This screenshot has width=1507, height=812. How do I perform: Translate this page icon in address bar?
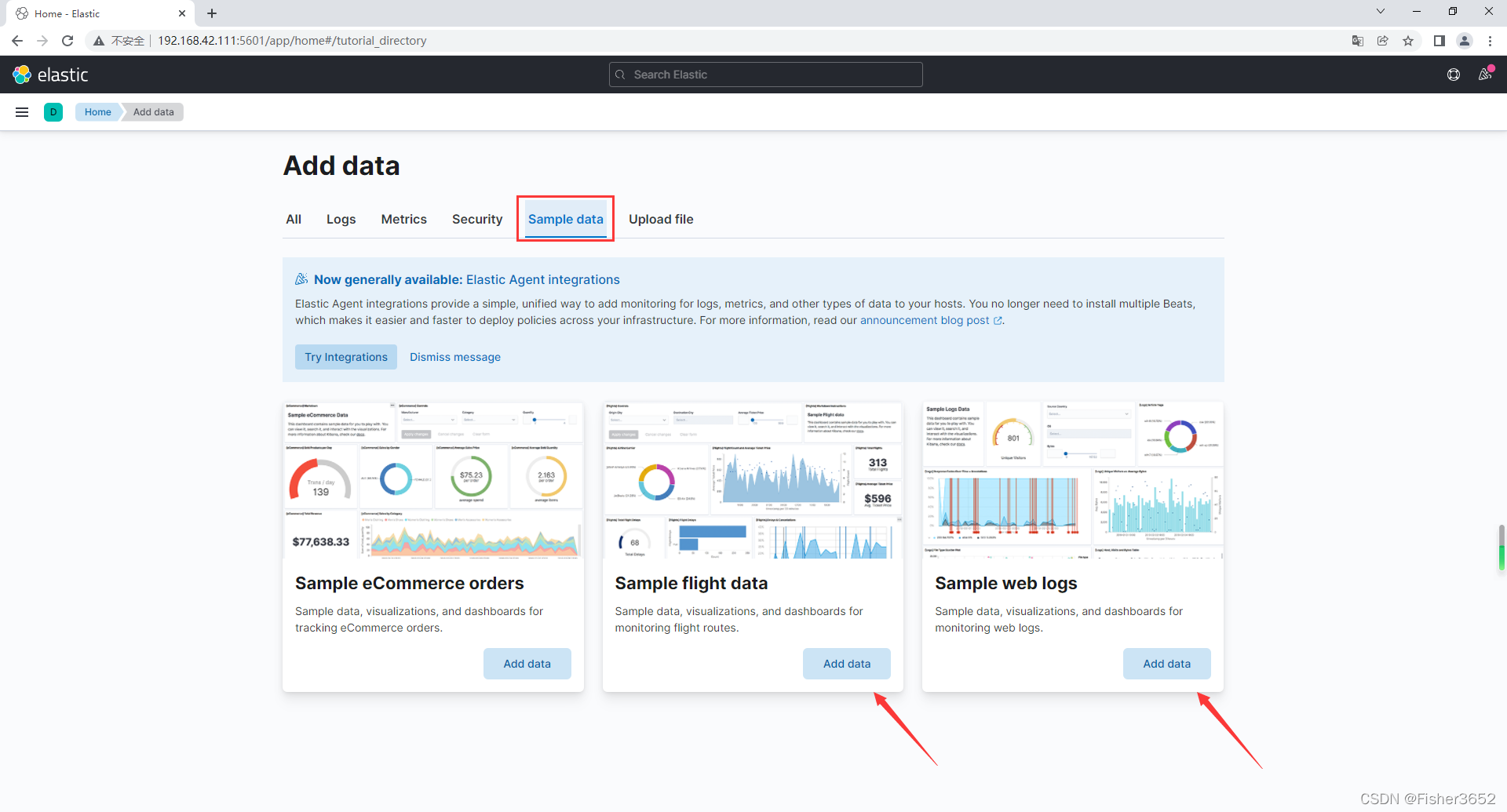(1358, 41)
